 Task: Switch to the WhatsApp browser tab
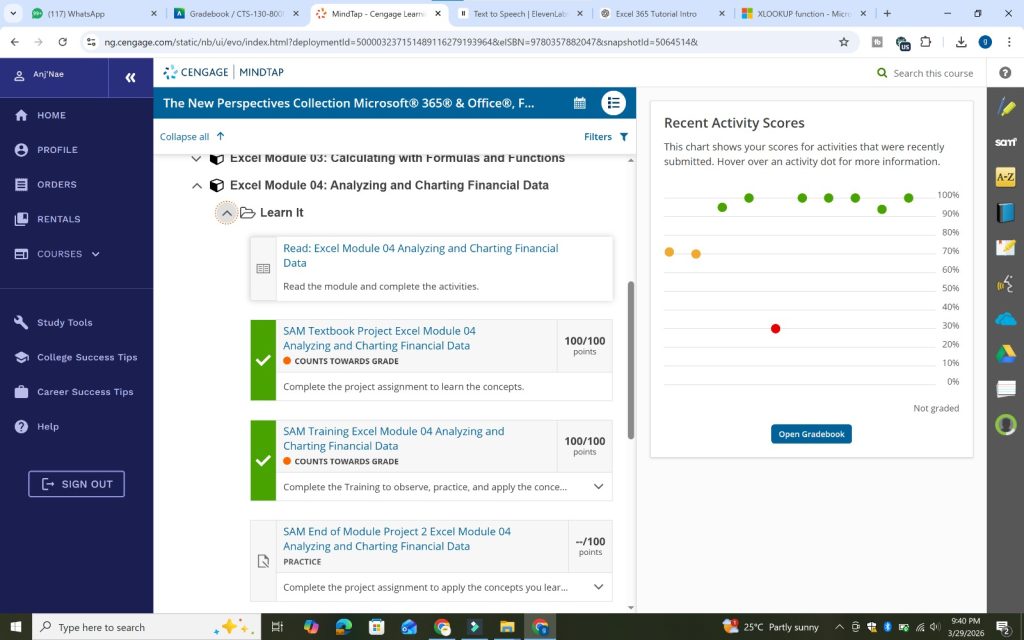click(x=94, y=13)
